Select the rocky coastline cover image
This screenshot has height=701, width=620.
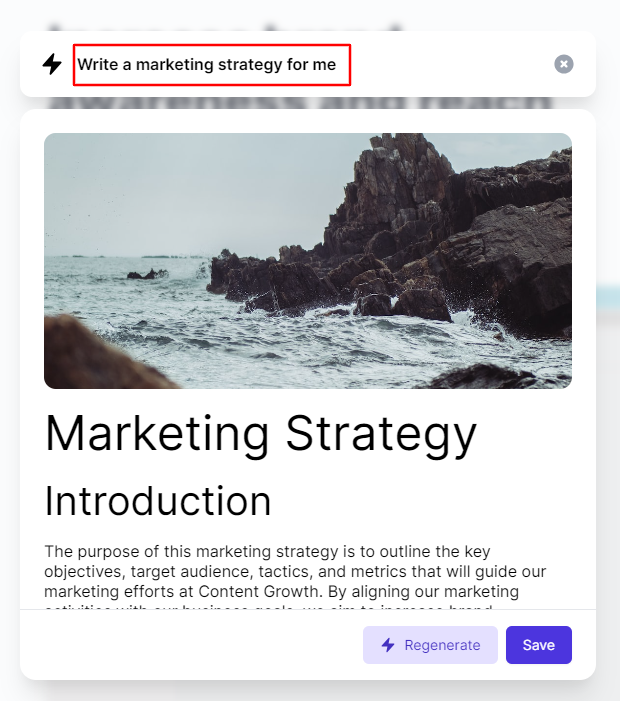[308, 261]
